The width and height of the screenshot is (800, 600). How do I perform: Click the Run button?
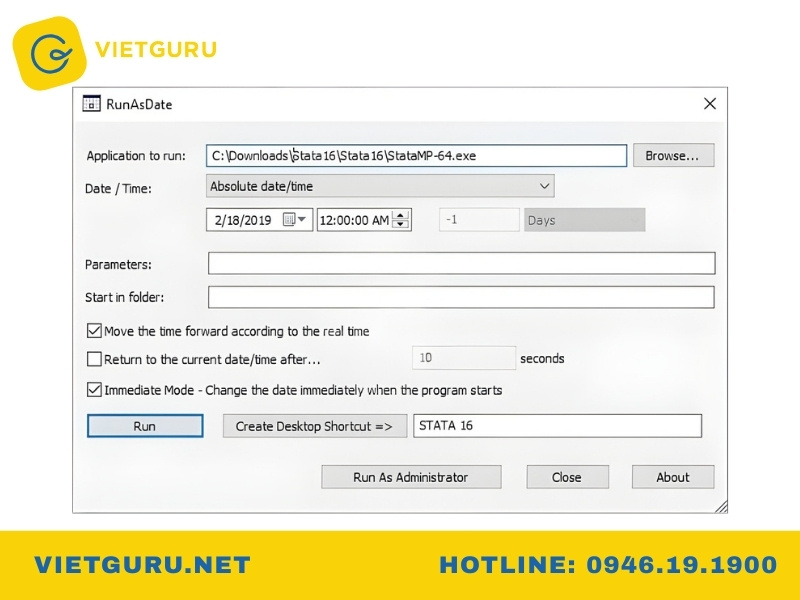(145, 426)
